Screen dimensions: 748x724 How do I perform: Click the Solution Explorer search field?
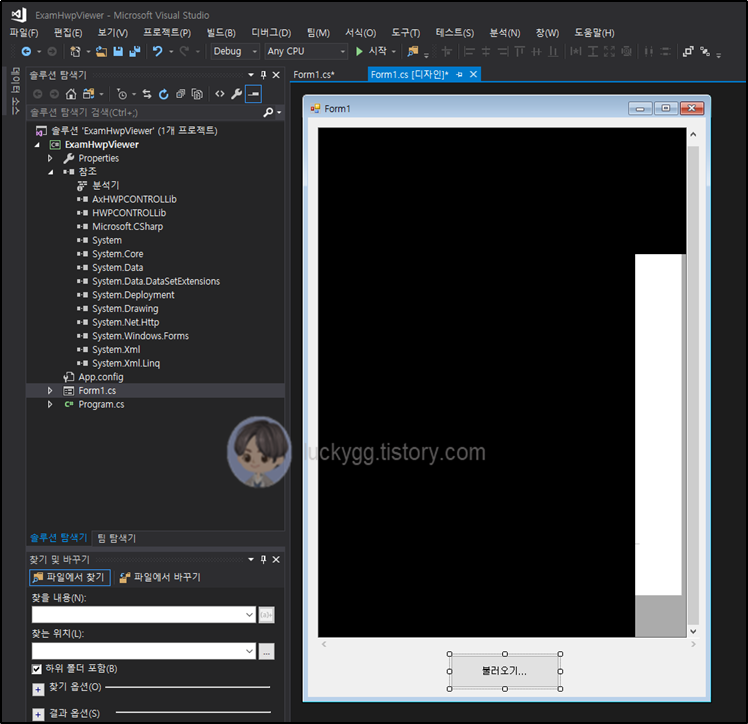click(143, 113)
